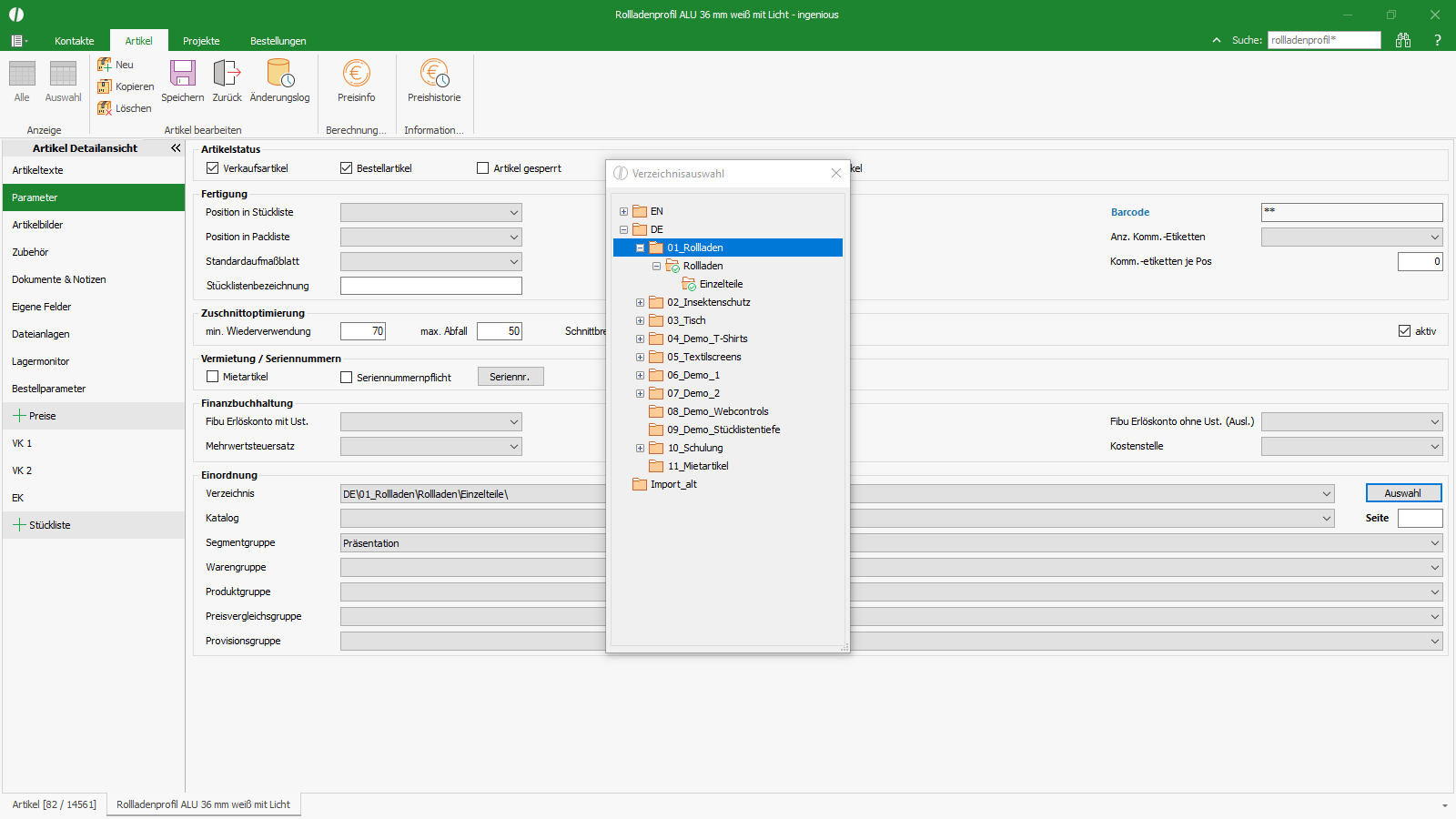
Task: Click the Alle display icon
Action: 22,75
